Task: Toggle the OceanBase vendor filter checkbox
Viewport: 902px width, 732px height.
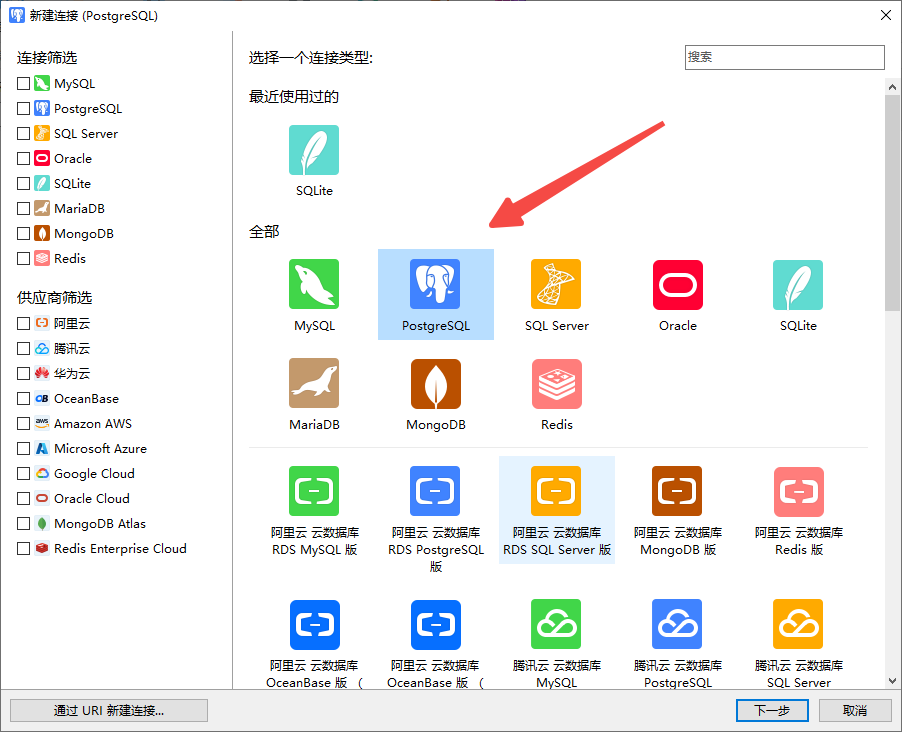Action: coord(24,398)
